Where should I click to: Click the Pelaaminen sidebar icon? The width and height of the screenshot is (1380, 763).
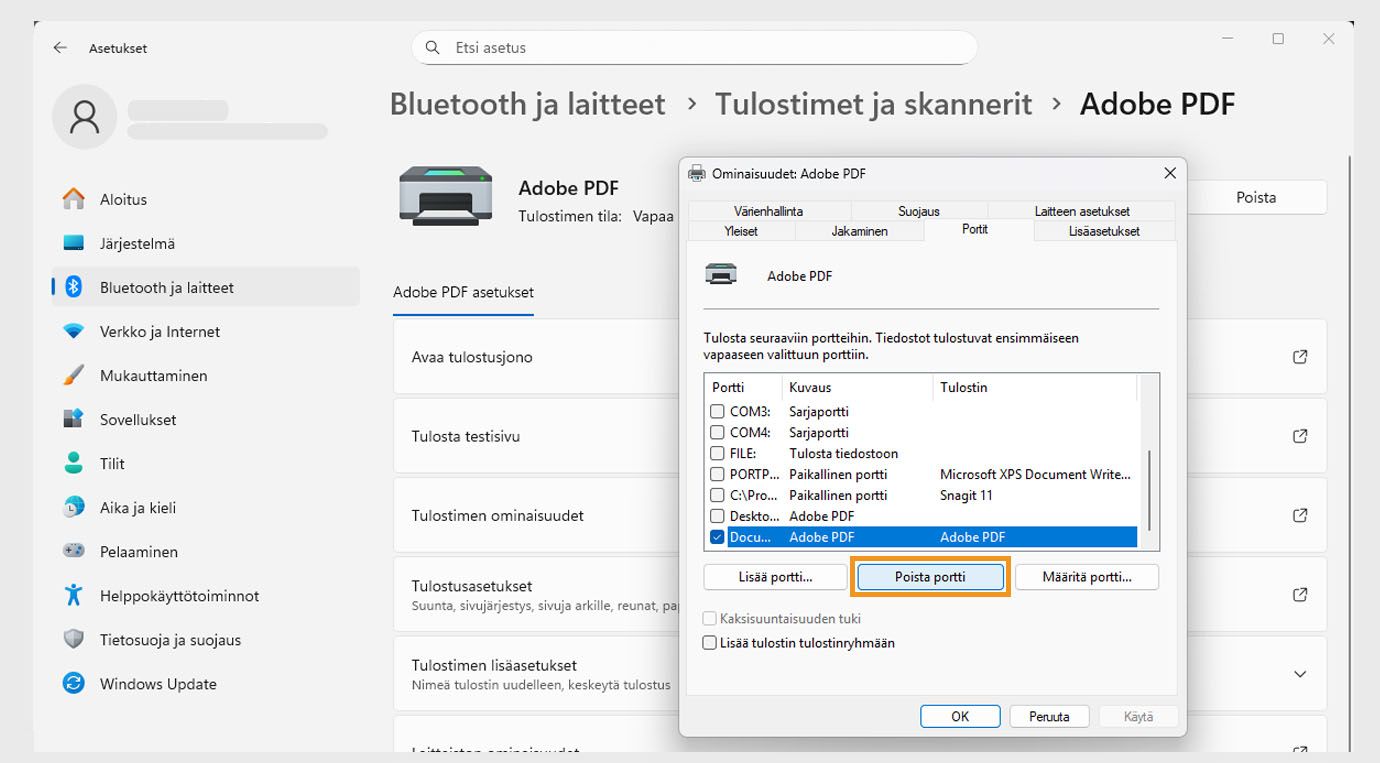click(73, 551)
